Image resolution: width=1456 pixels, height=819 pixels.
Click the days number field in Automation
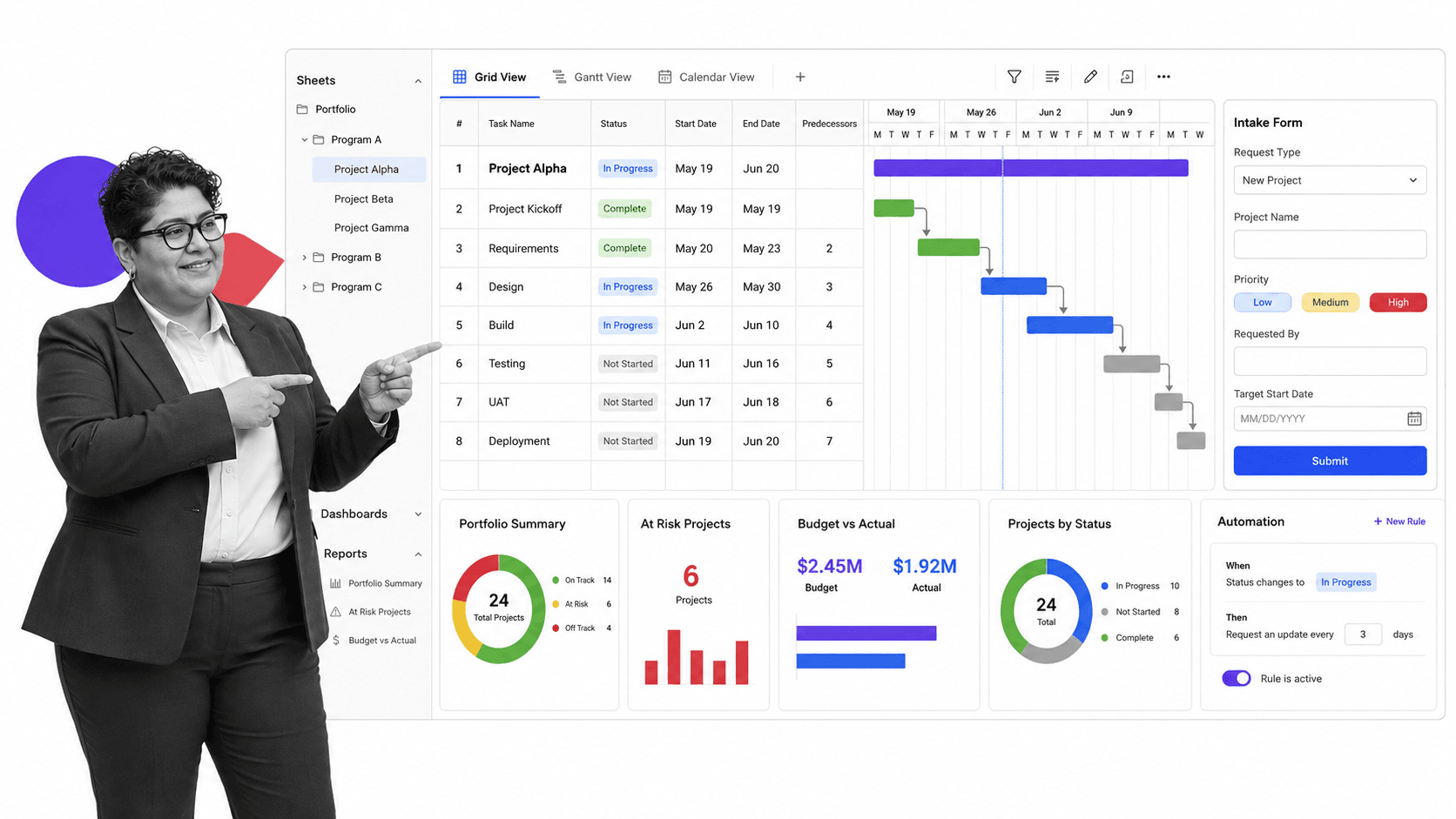1363,634
